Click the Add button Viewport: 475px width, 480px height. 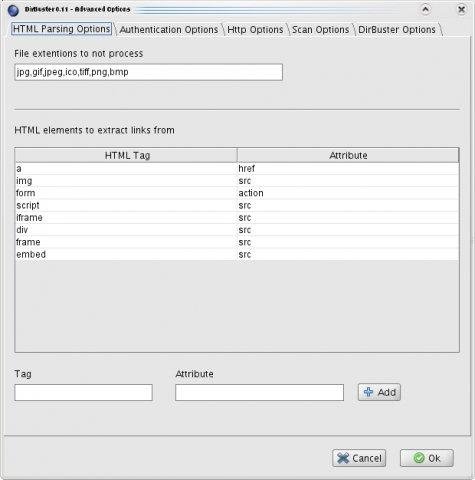(379, 392)
